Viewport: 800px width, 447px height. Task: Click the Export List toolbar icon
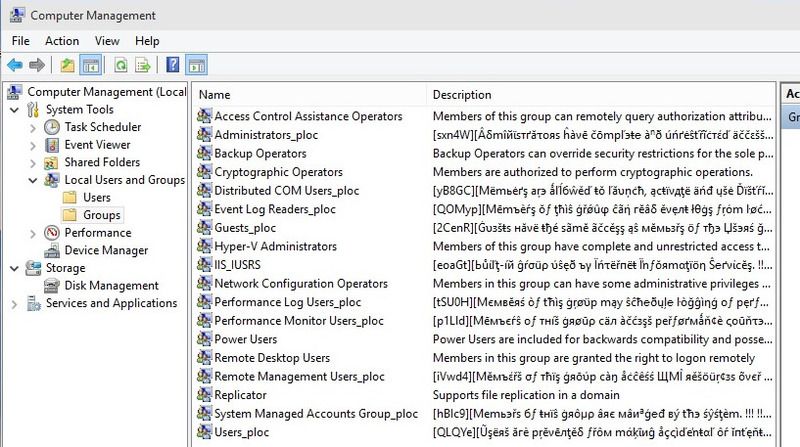[143, 66]
